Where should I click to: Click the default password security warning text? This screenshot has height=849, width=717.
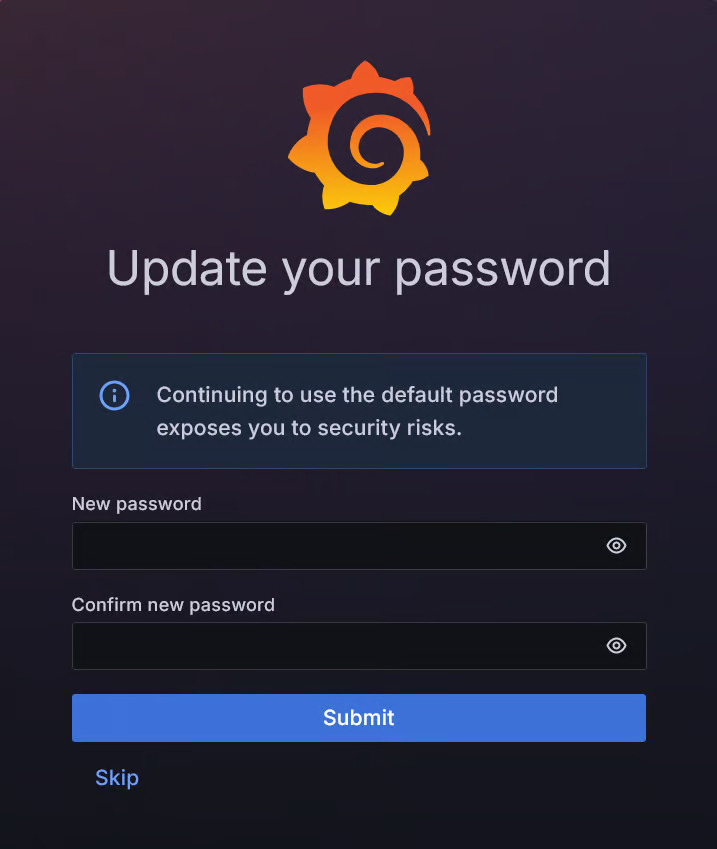point(357,412)
